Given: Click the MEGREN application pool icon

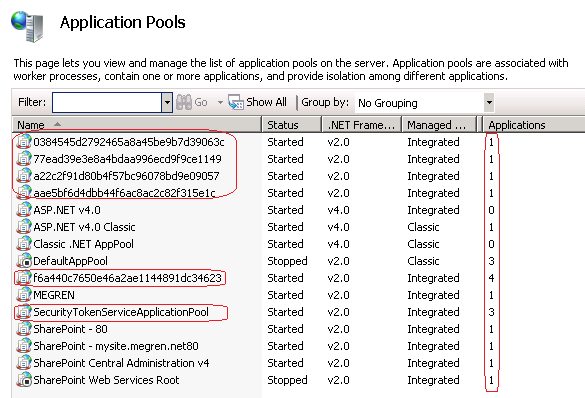Looking at the screenshot, I should (x=24, y=295).
